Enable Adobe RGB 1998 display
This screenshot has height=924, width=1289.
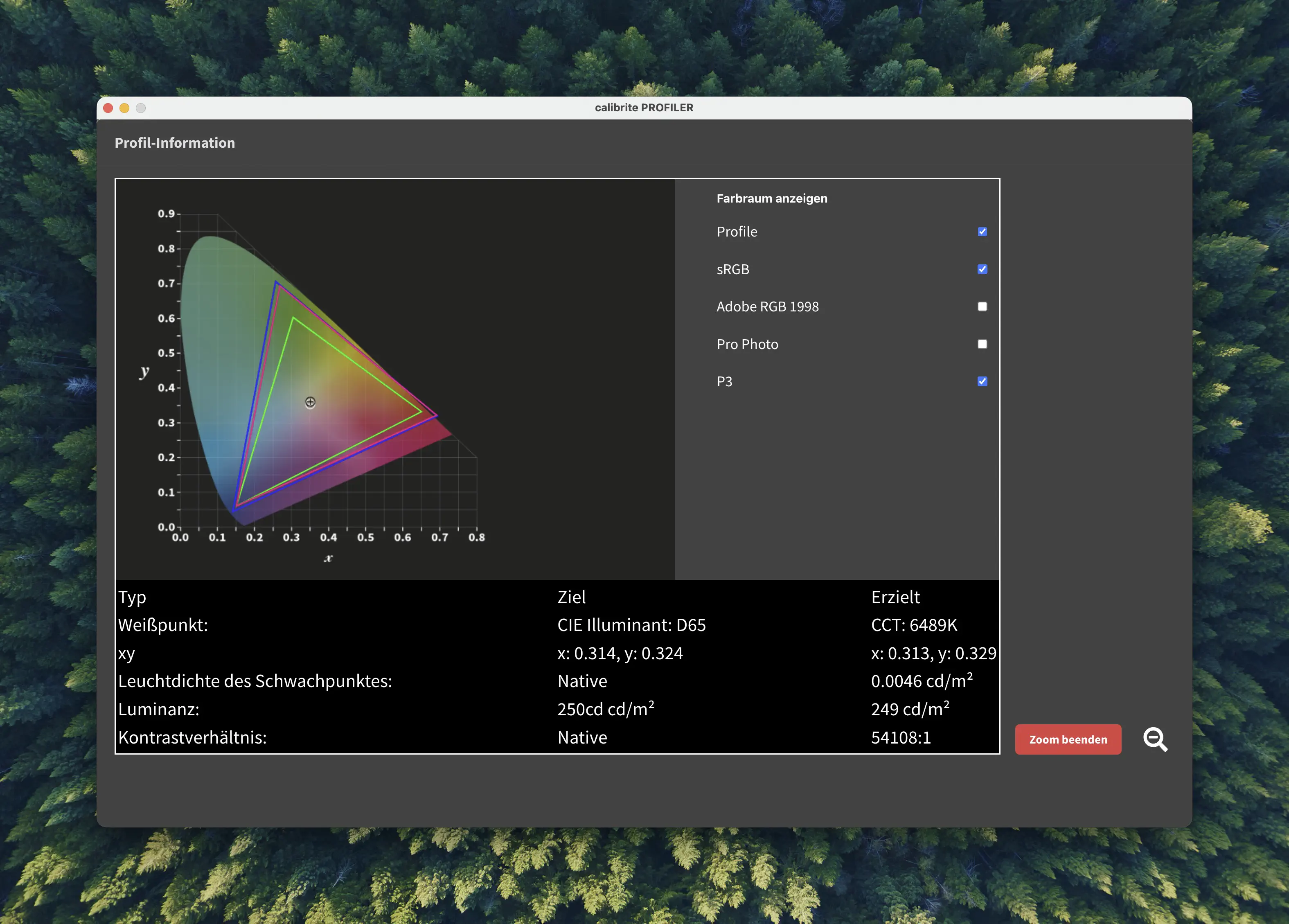[982, 306]
